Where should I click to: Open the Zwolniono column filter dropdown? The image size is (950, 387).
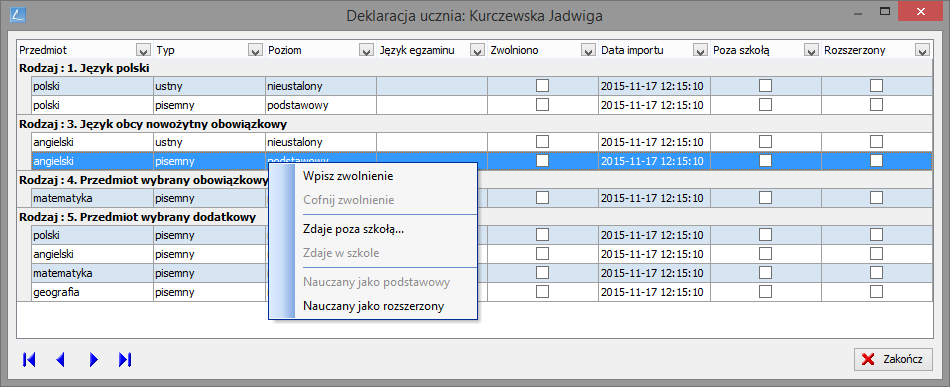click(x=588, y=50)
